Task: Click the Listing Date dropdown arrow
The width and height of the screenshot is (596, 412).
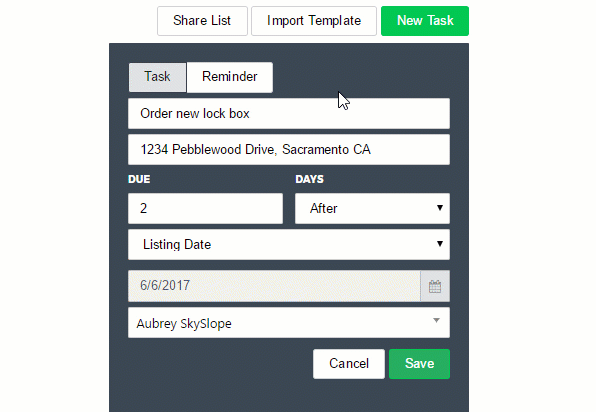Action: point(440,244)
